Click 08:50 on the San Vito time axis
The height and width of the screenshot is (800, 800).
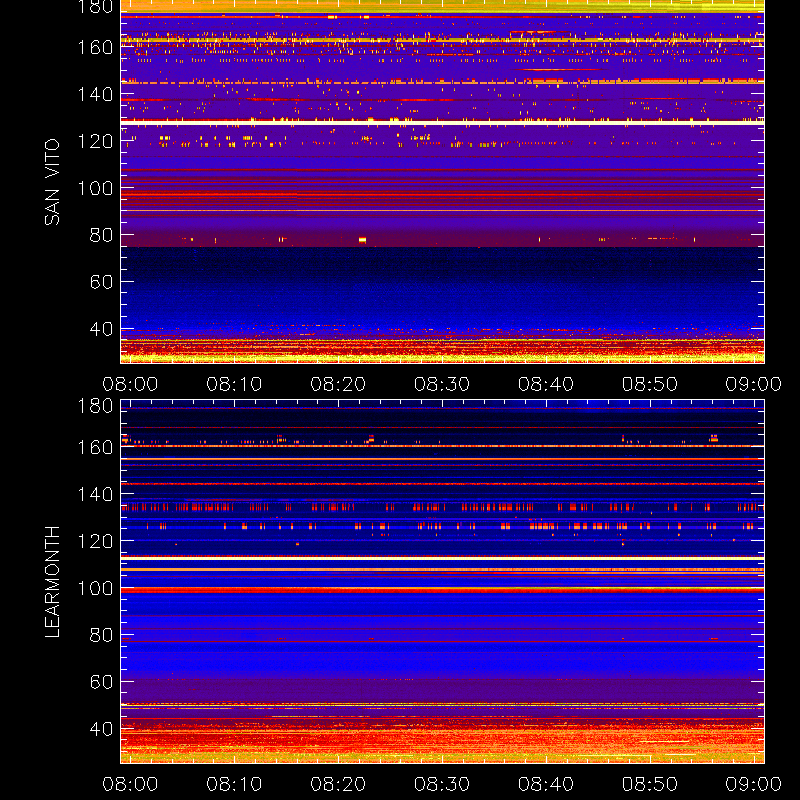(649, 384)
